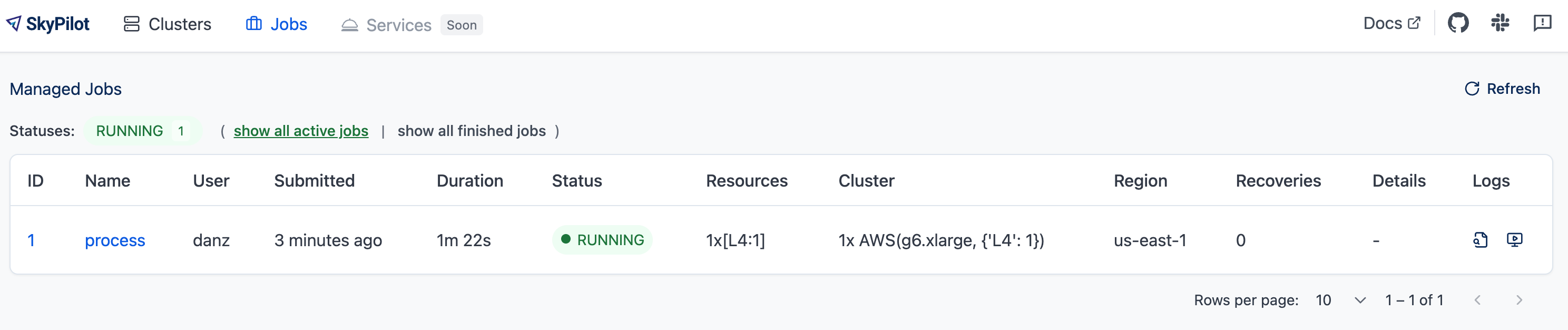Viewport: 1568px width, 330px height.
Task: Toggle the RUNNING status filter
Action: pyautogui.click(x=142, y=131)
